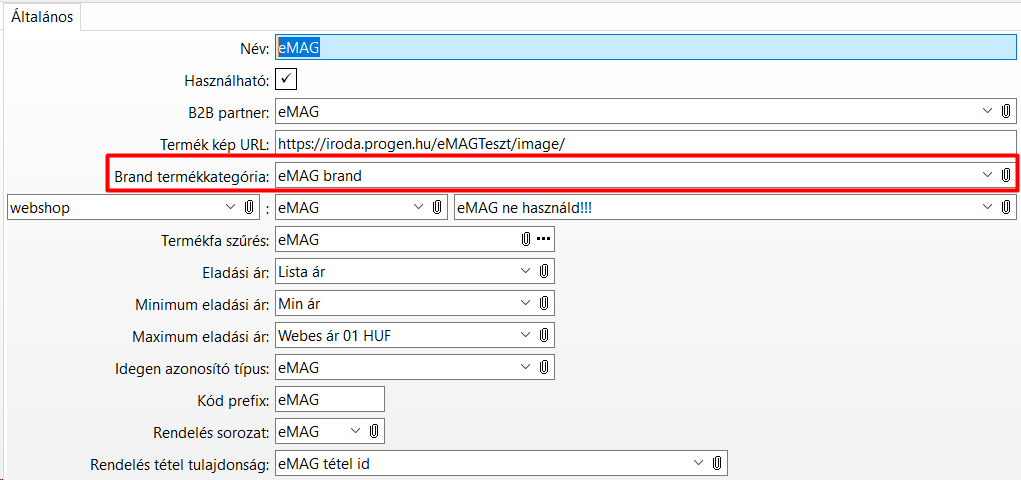Image resolution: width=1021 pixels, height=480 pixels.
Task: Click paperclip icon beside Rendelés tétel tulajdonság
Action: (716, 463)
